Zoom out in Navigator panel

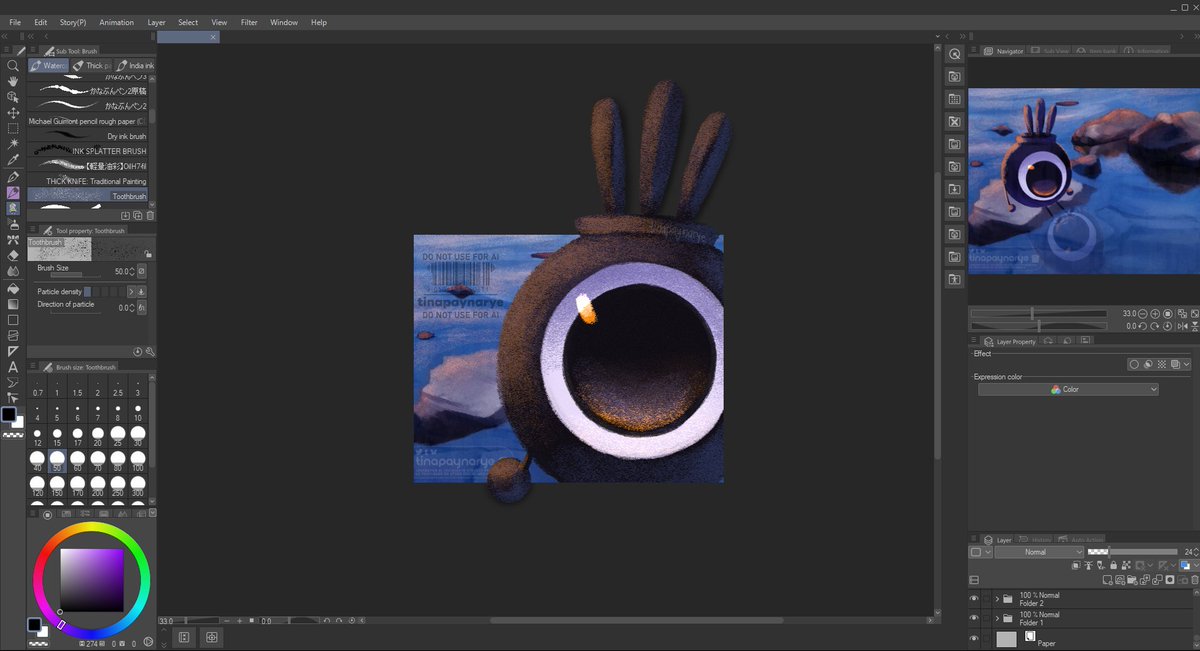[x=1143, y=314]
